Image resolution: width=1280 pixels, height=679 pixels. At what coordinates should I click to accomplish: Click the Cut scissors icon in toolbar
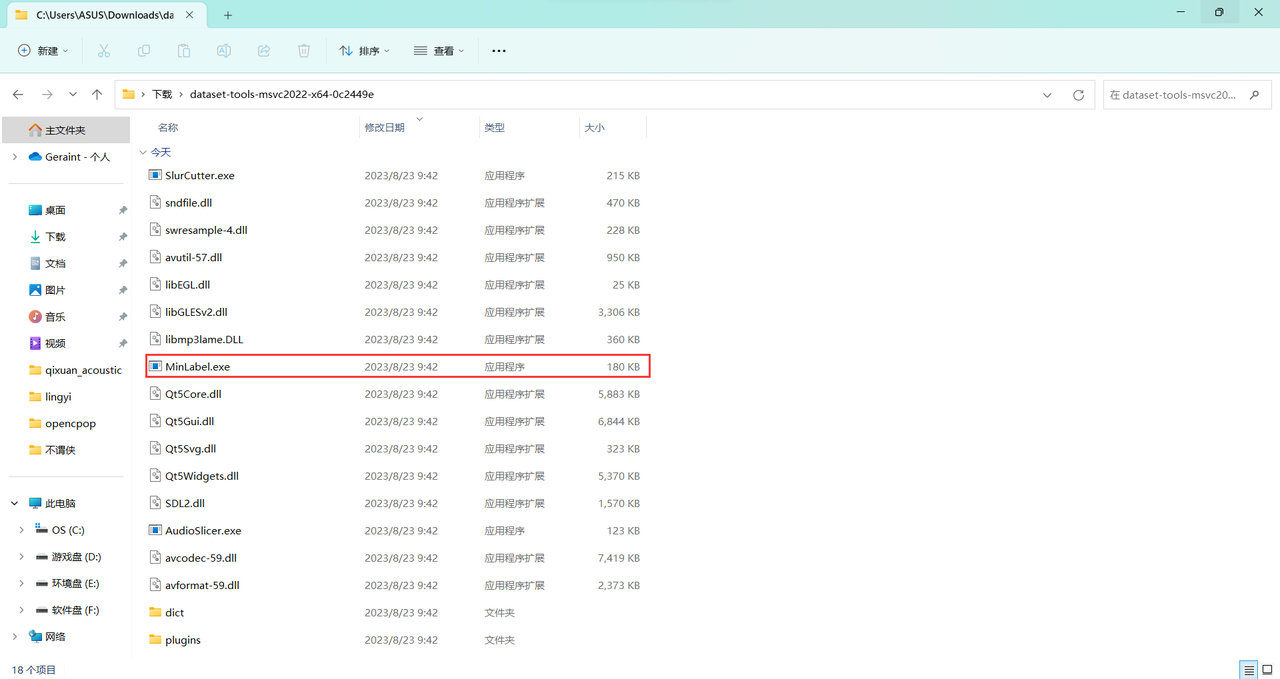coord(103,51)
